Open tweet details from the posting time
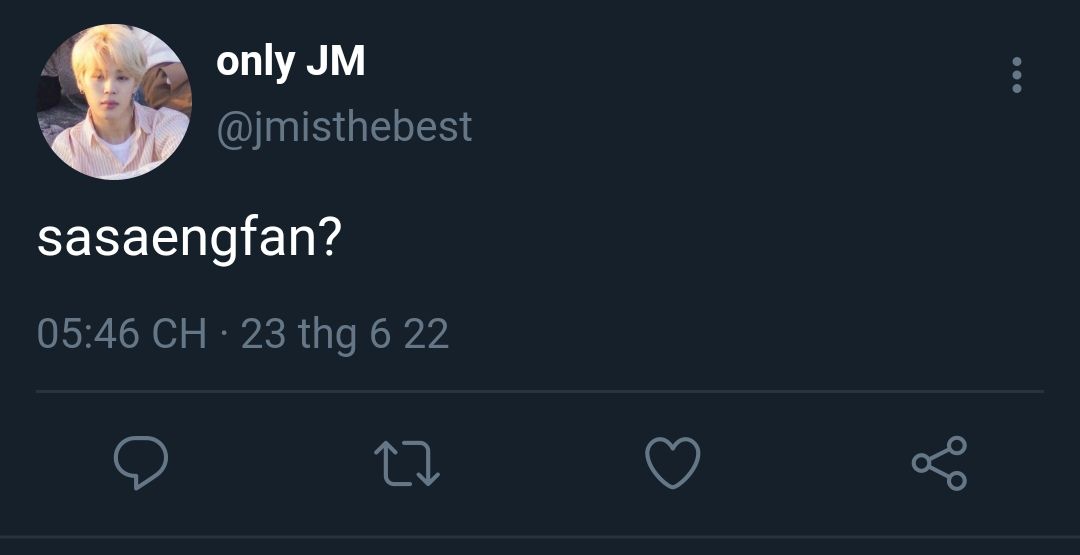The image size is (1080, 555). tap(121, 333)
